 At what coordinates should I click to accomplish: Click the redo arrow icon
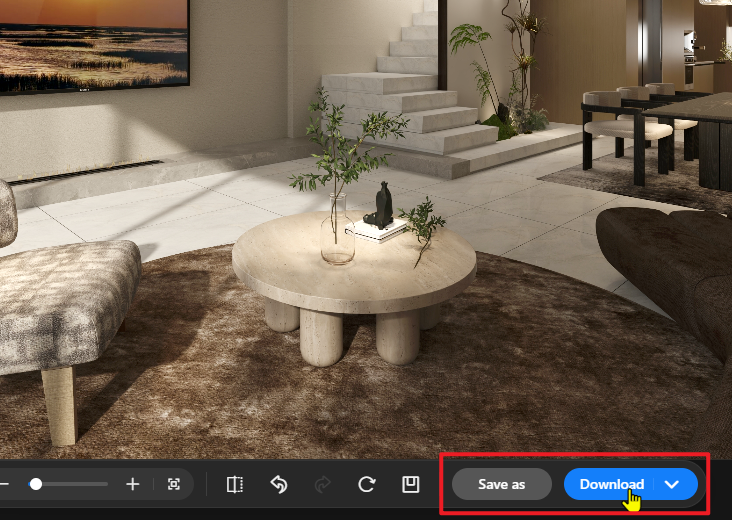[322, 484]
